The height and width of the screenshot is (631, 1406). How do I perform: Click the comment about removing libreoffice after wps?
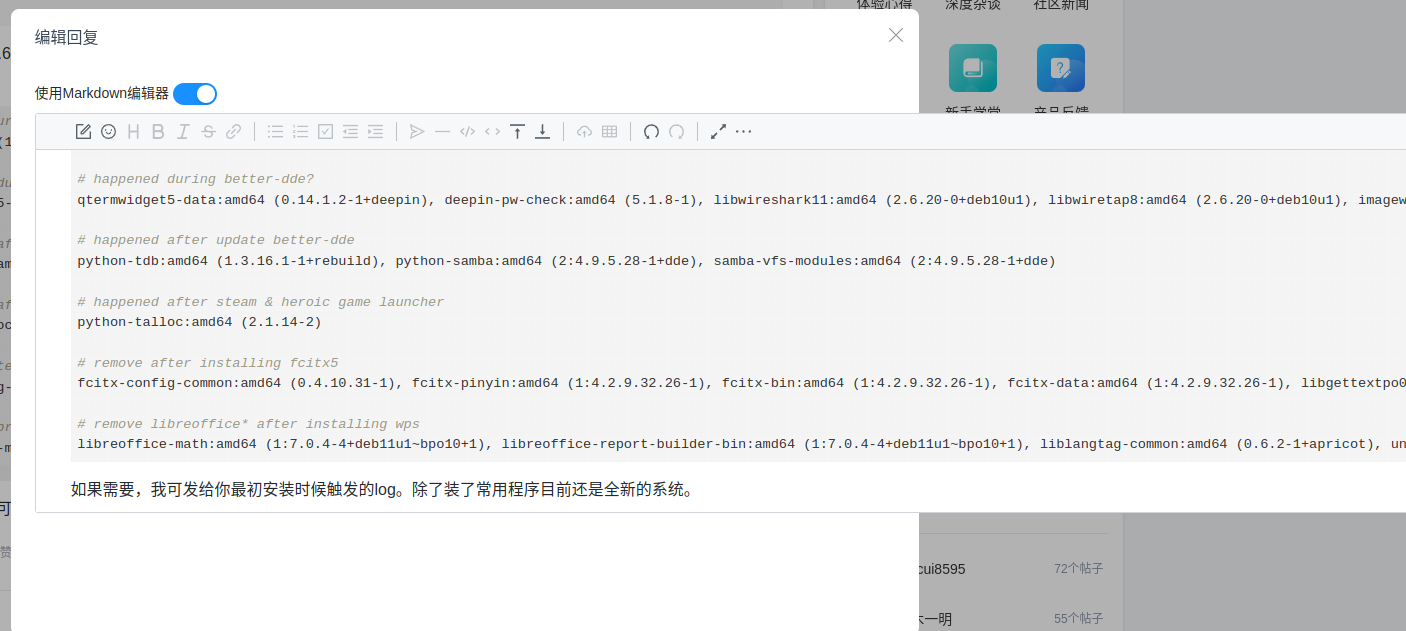click(x=248, y=424)
